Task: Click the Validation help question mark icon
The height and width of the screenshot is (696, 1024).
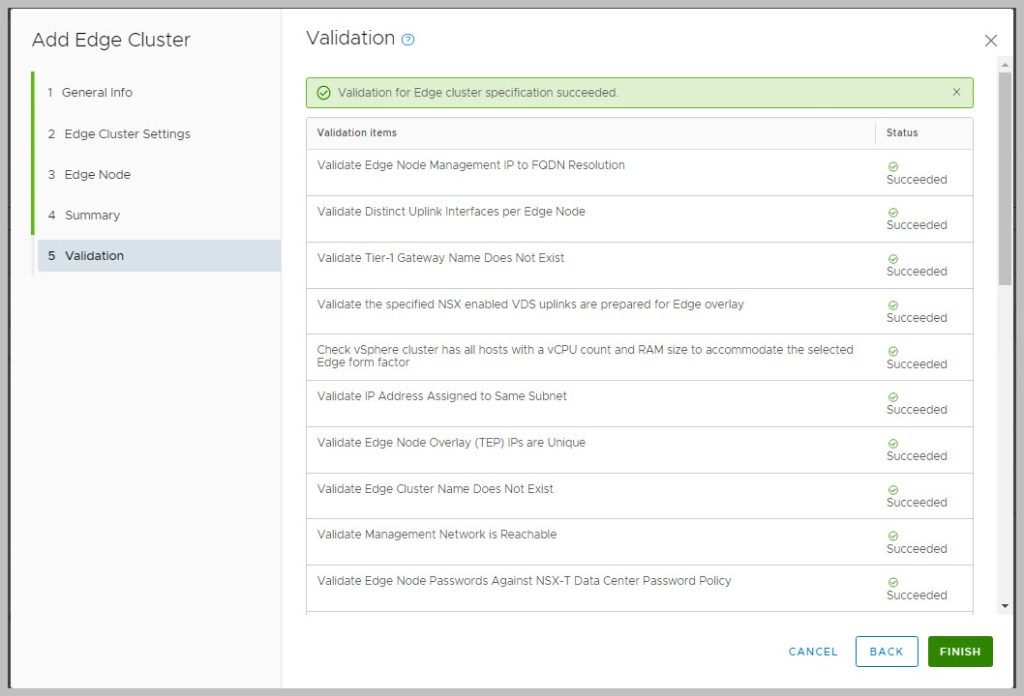Action: (408, 40)
